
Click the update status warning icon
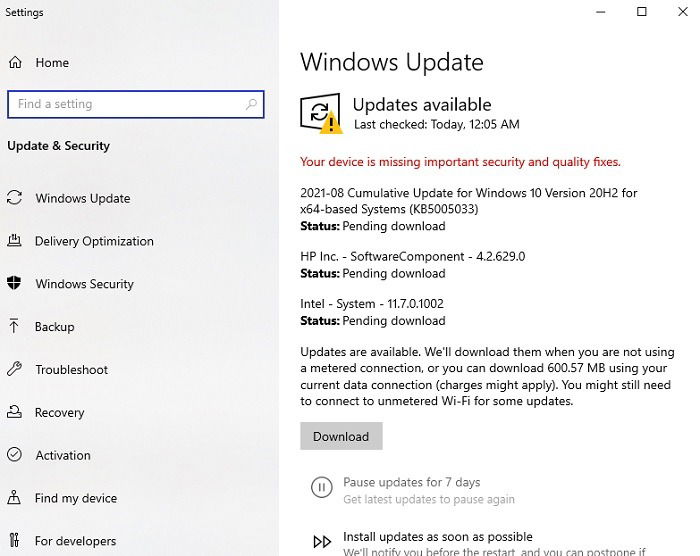click(x=321, y=113)
